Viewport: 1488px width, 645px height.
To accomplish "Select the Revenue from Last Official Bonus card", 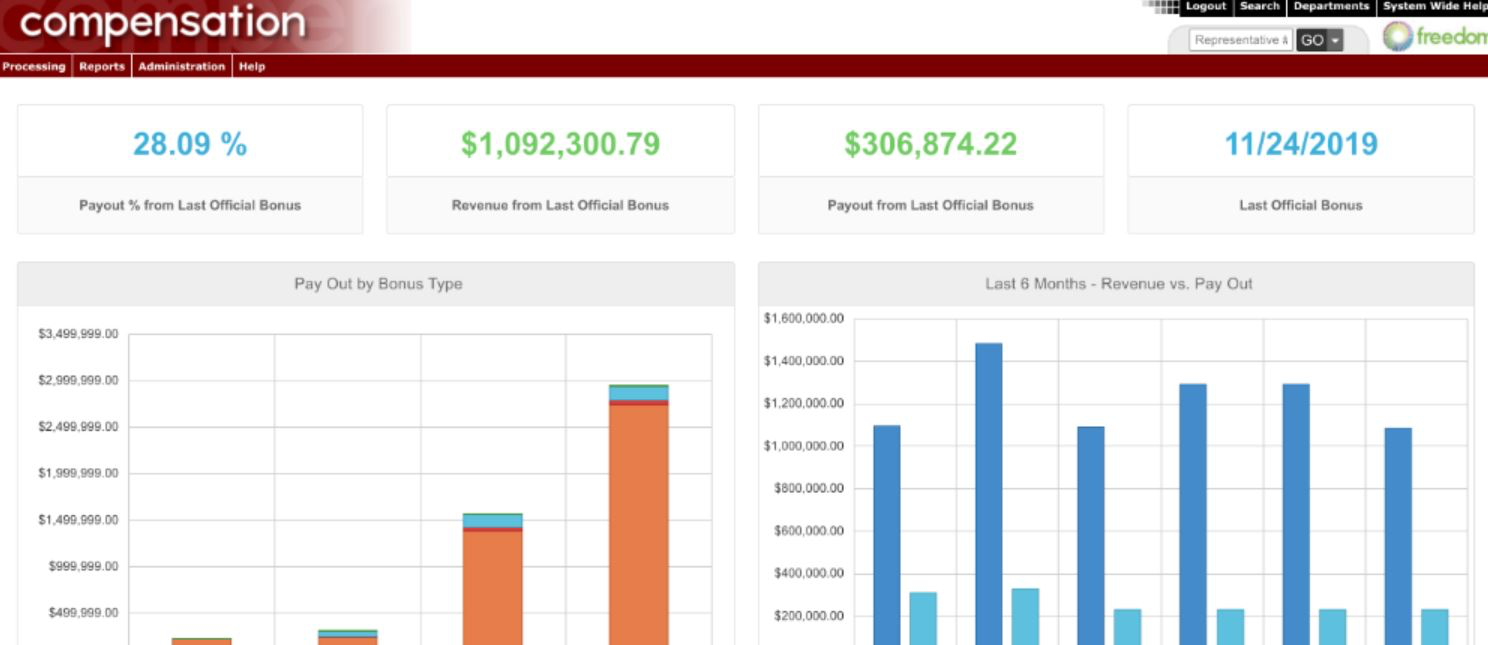I will pyautogui.click(x=560, y=168).
